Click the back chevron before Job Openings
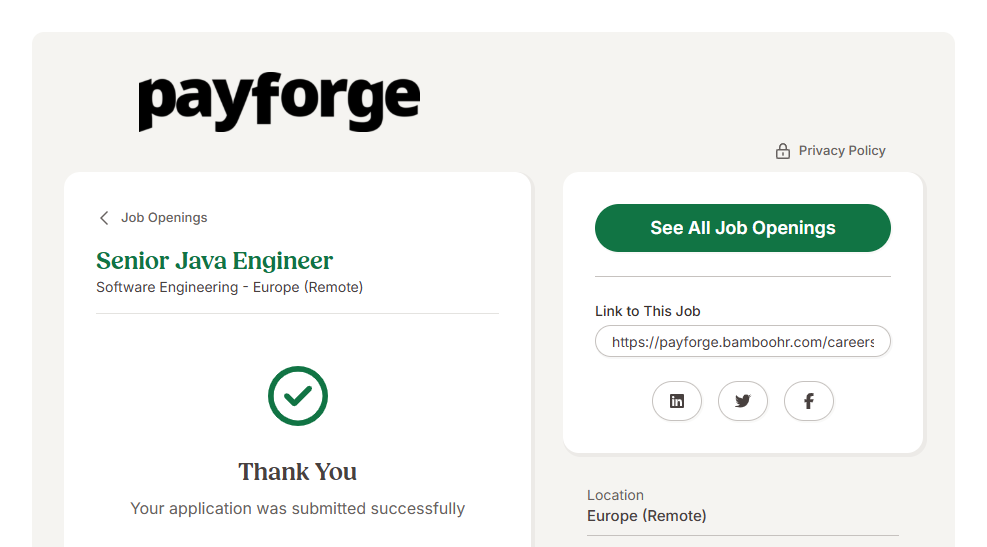Screen dimensions: 987x547 104,218
